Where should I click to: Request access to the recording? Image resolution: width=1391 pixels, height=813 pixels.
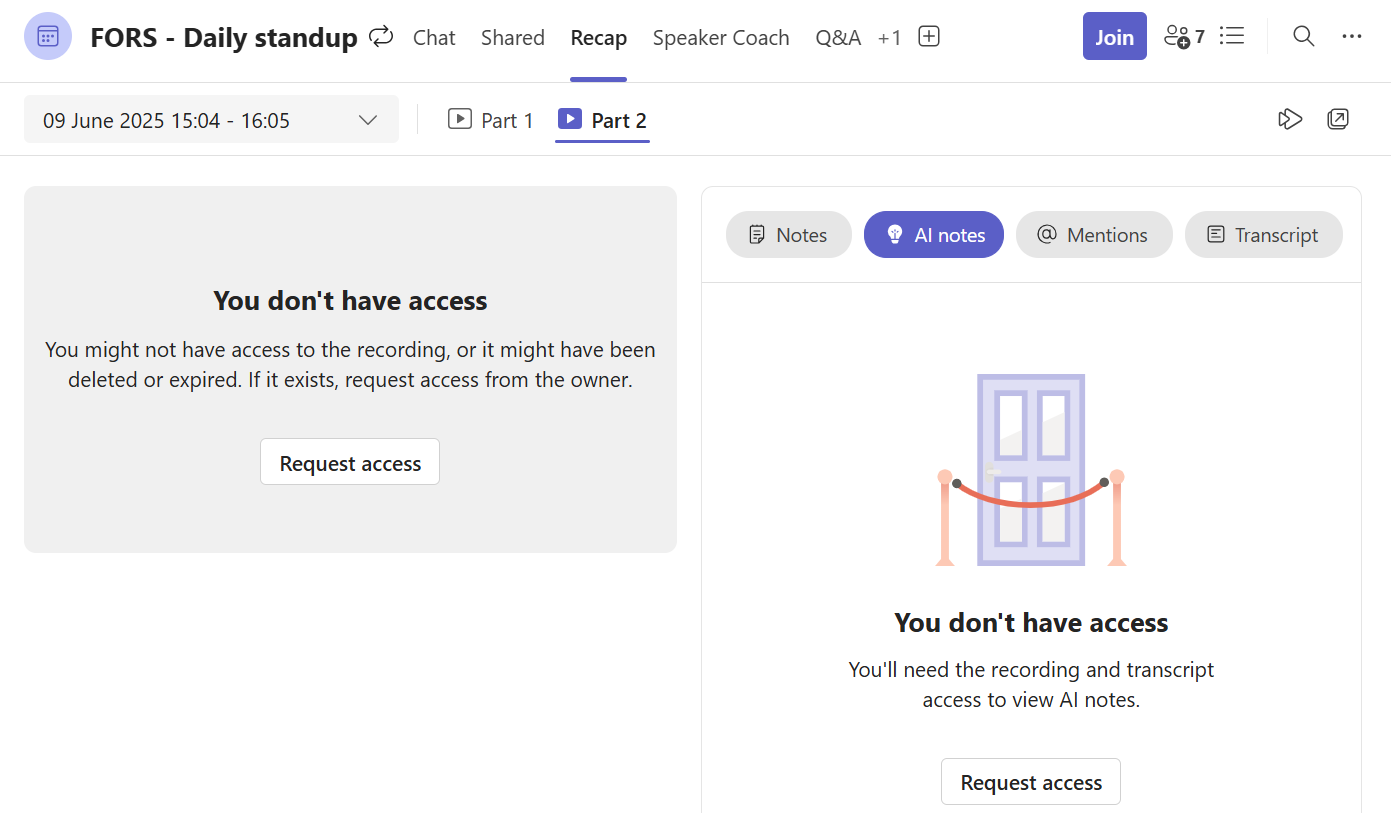tap(350, 463)
